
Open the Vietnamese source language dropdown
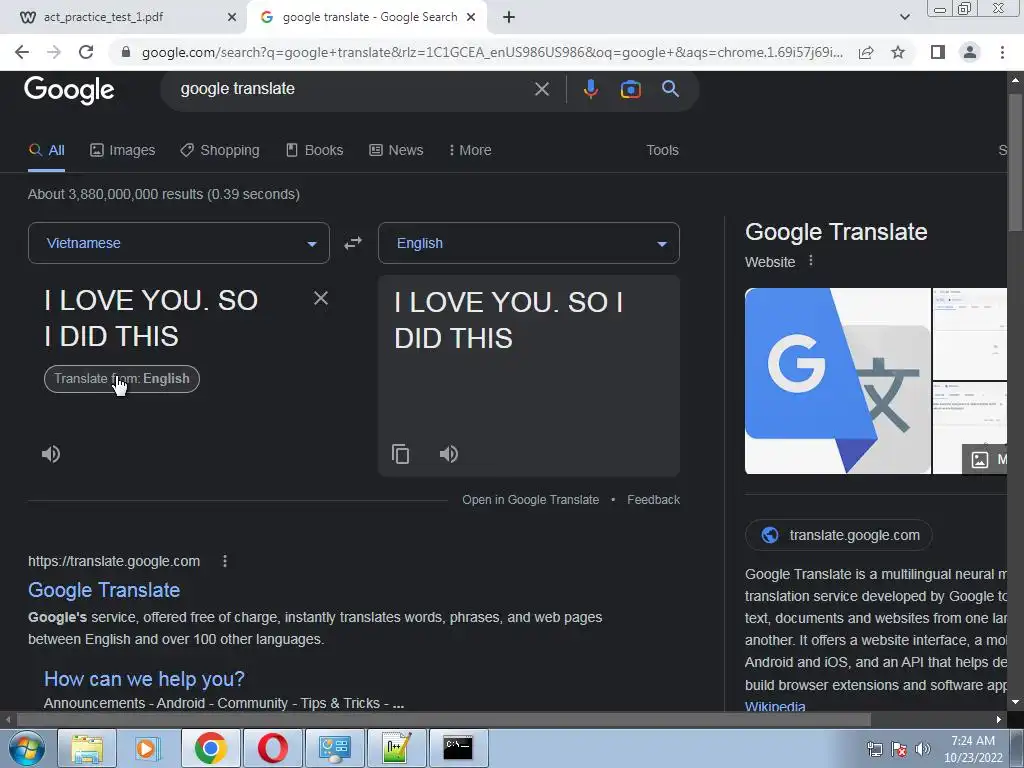(x=179, y=243)
